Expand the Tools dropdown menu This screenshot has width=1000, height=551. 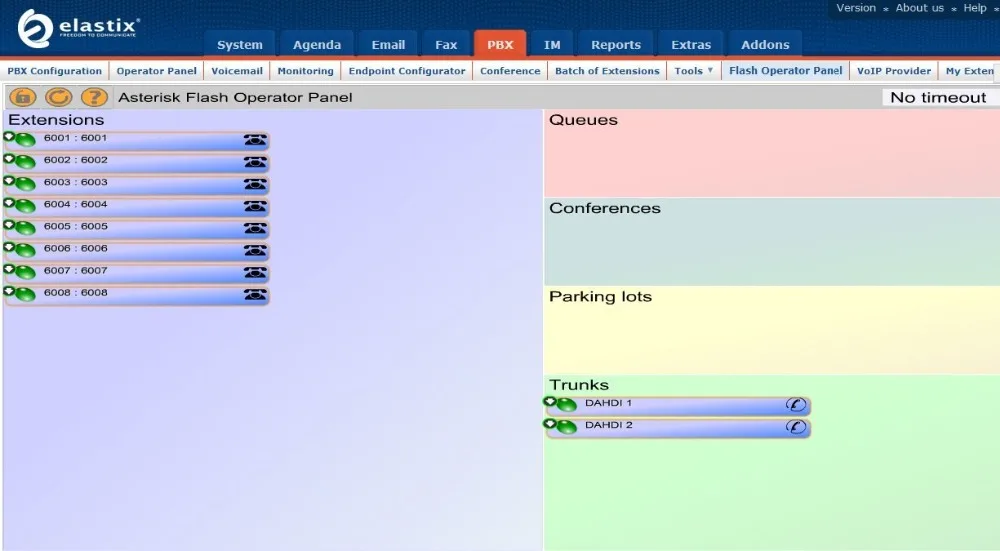694,71
